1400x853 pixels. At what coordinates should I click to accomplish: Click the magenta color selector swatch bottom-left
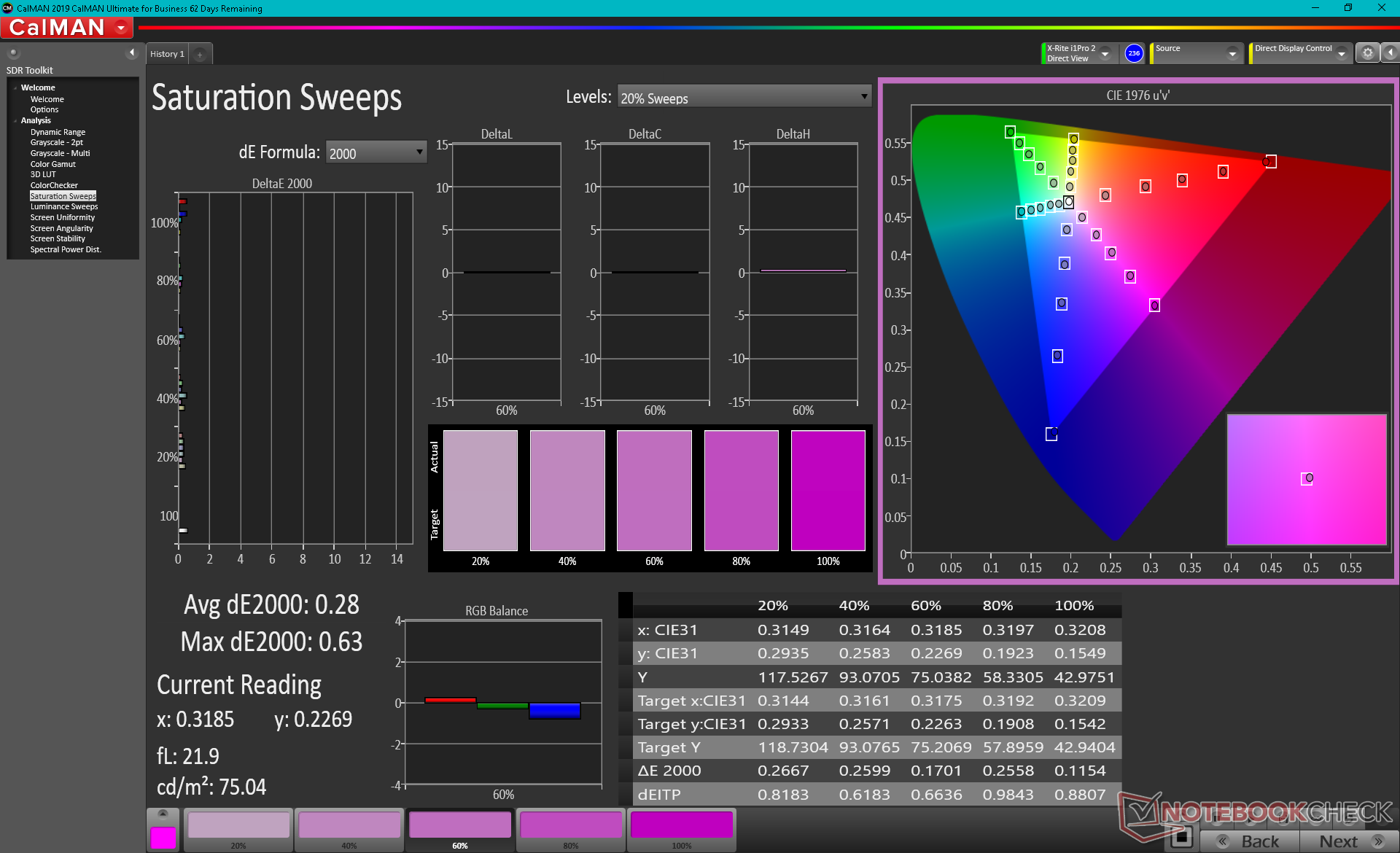(163, 837)
